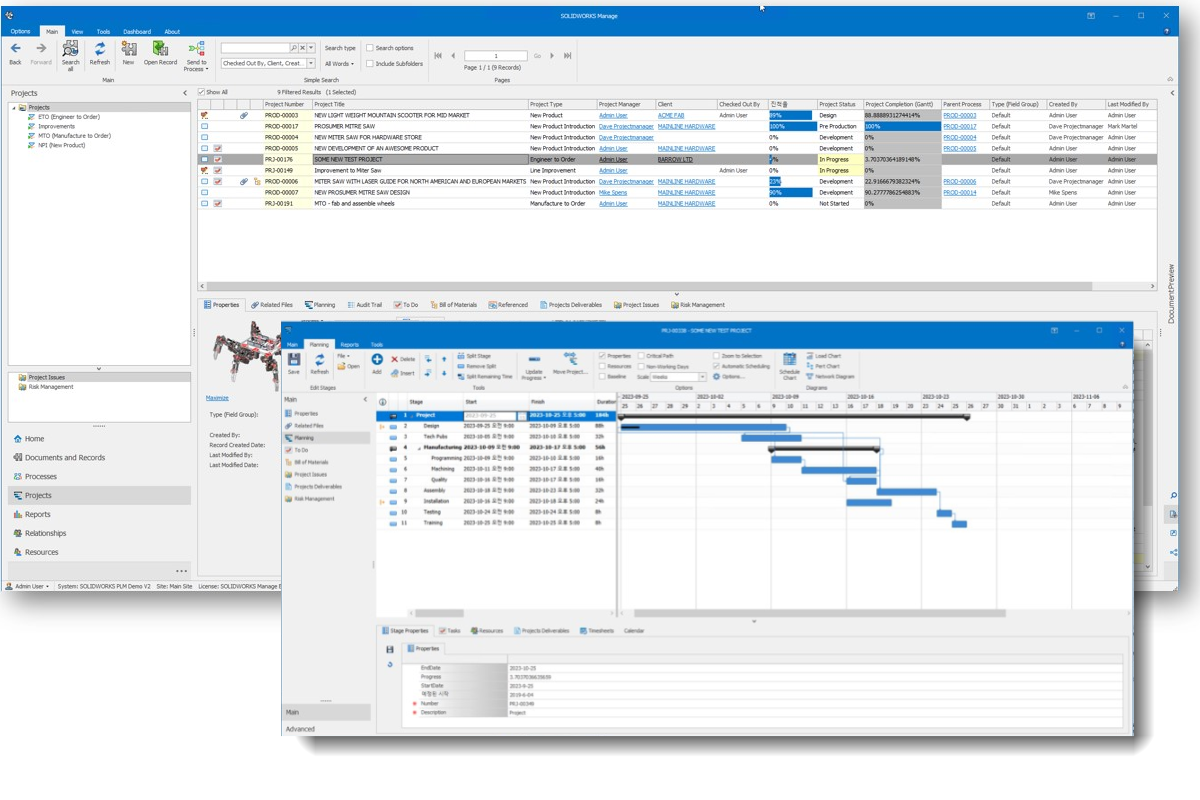The width and height of the screenshot is (1200, 800).
Task: Open the PROD-00017 parent process link
Action: click(x=960, y=126)
